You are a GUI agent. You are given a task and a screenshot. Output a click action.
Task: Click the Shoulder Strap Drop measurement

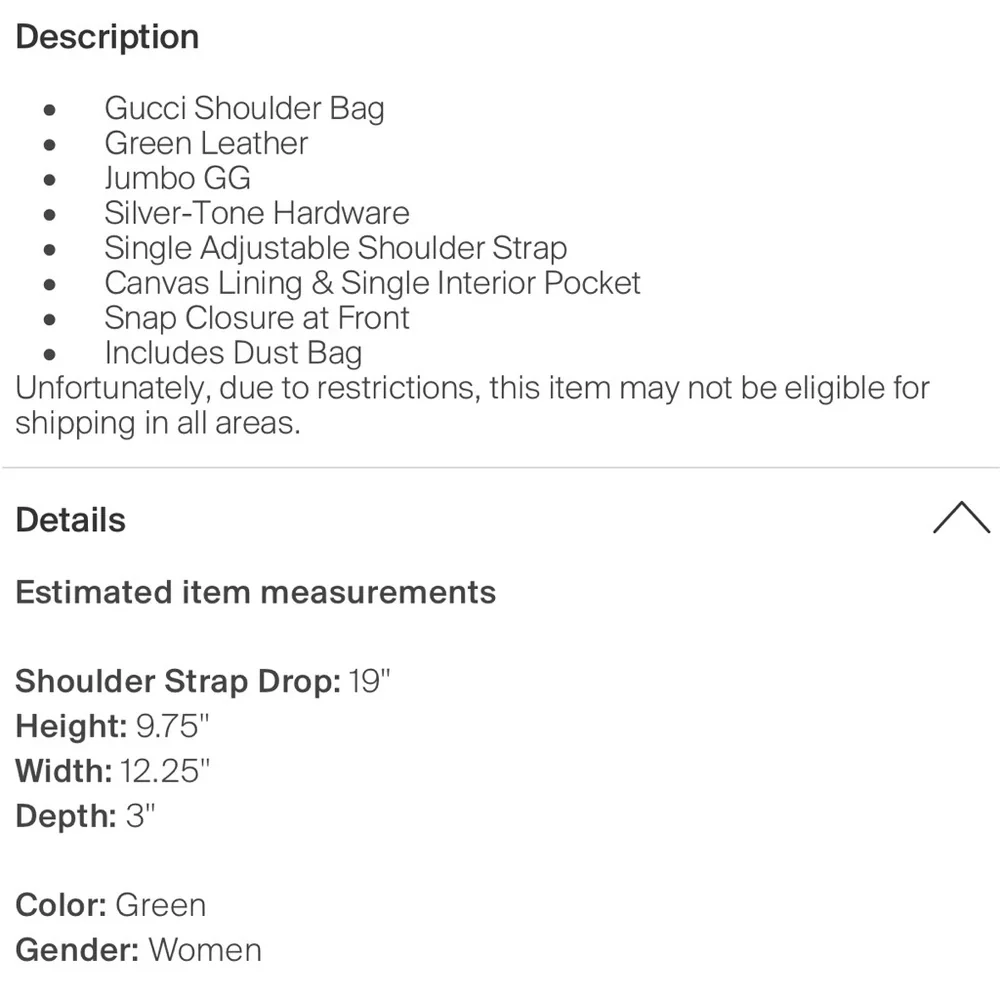[203, 681]
